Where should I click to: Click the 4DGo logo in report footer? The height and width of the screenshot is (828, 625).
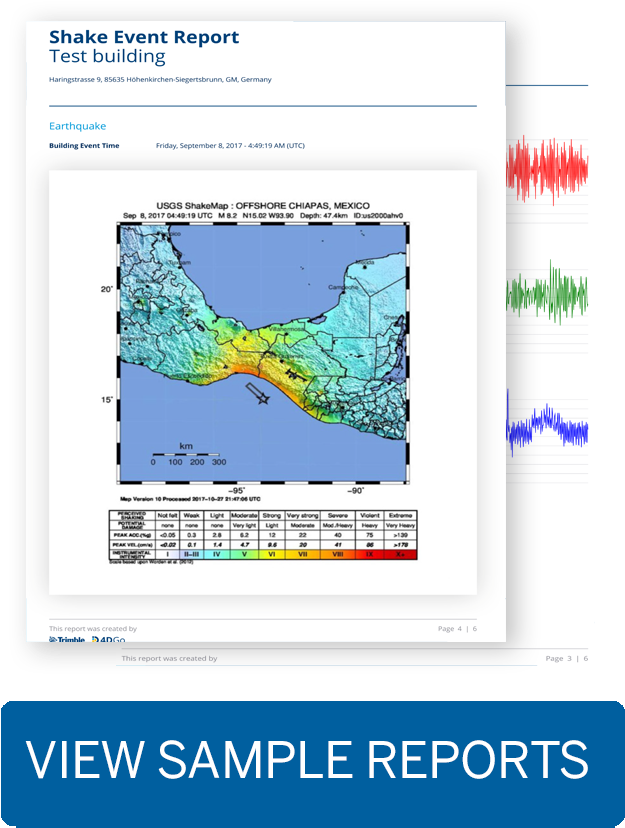[x=107, y=640]
